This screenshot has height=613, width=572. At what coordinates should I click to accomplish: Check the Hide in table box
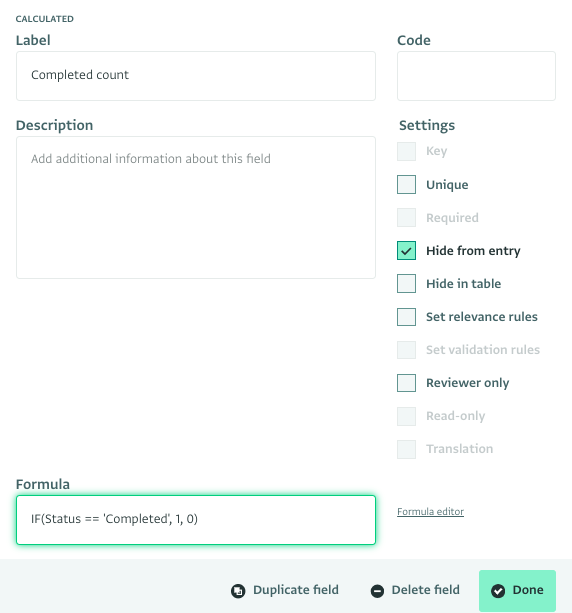pyautogui.click(x=406, y=283)
